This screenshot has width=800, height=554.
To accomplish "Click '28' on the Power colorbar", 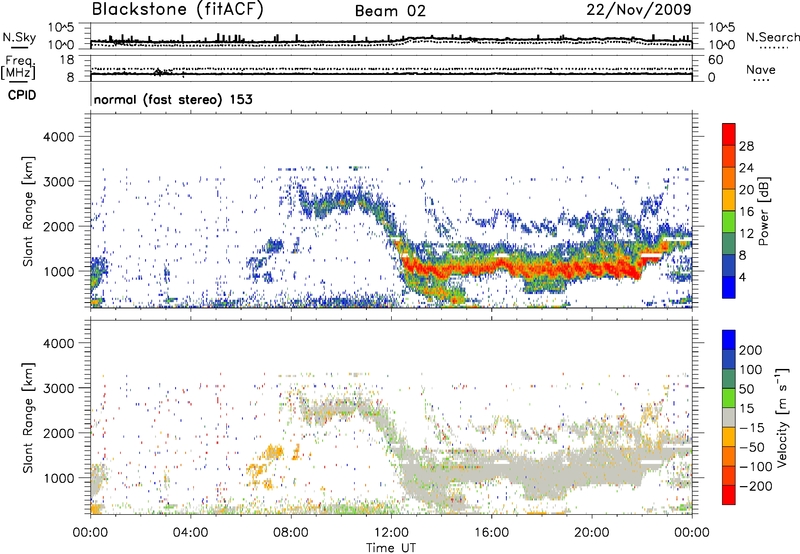I will pos(746,146).
